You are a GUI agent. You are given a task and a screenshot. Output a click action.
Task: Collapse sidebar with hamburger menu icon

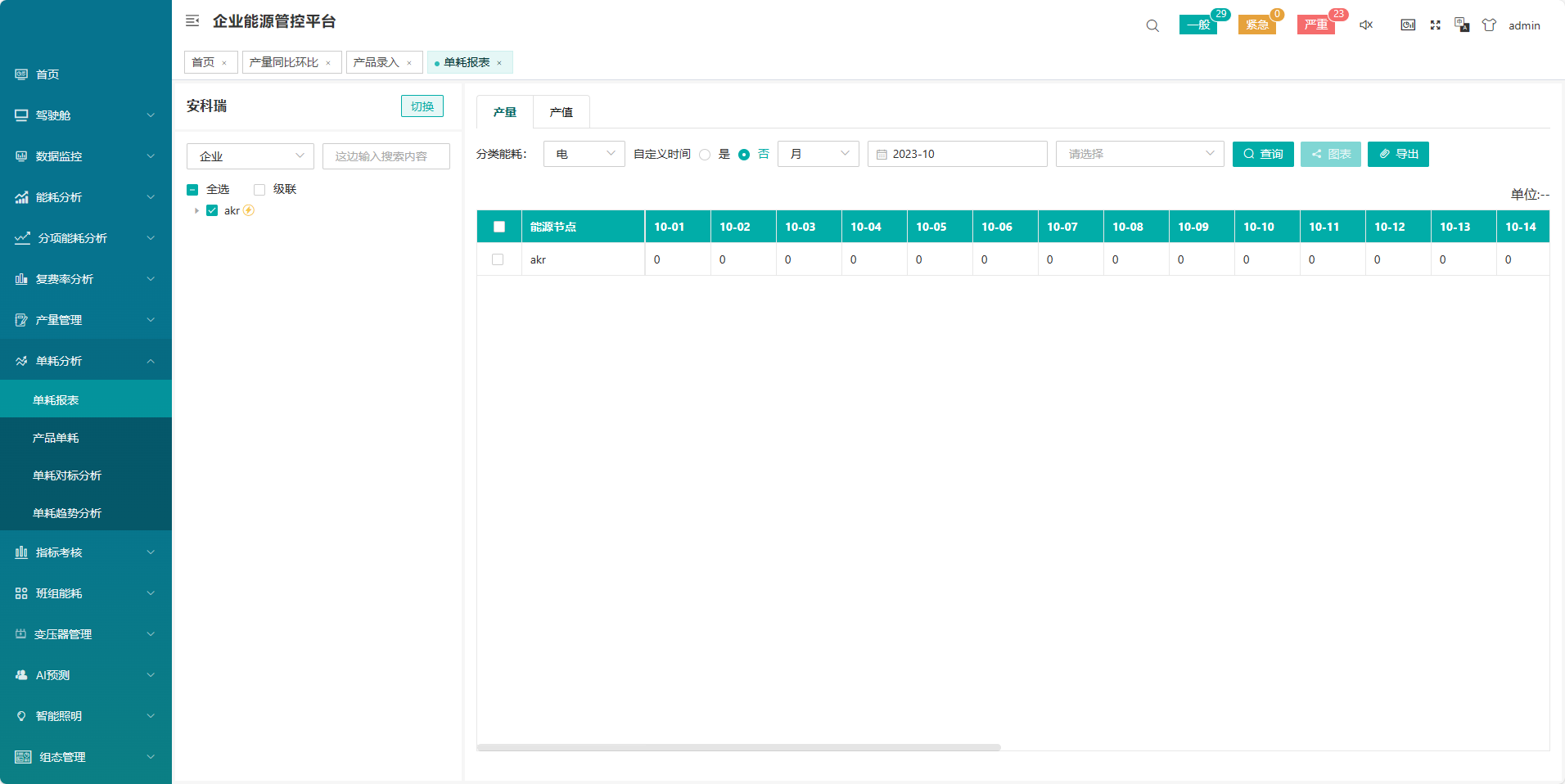(192, 21)
